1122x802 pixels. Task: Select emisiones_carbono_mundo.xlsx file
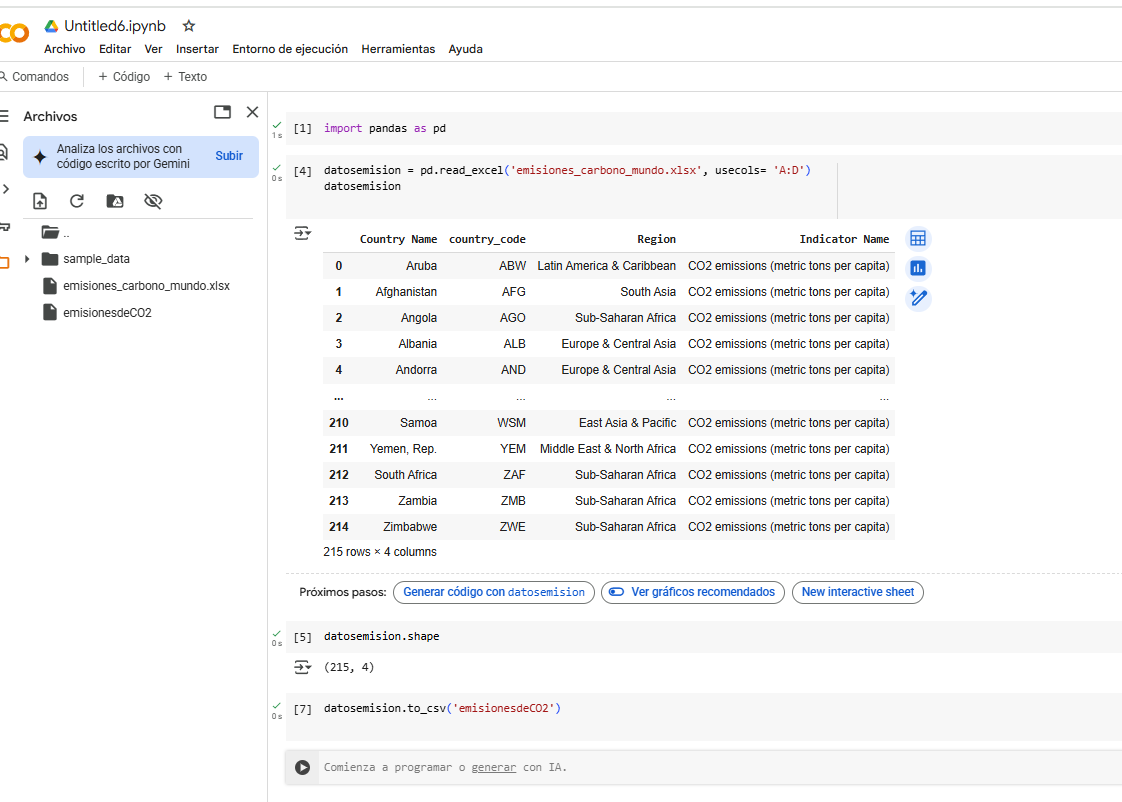click(146, 286)
